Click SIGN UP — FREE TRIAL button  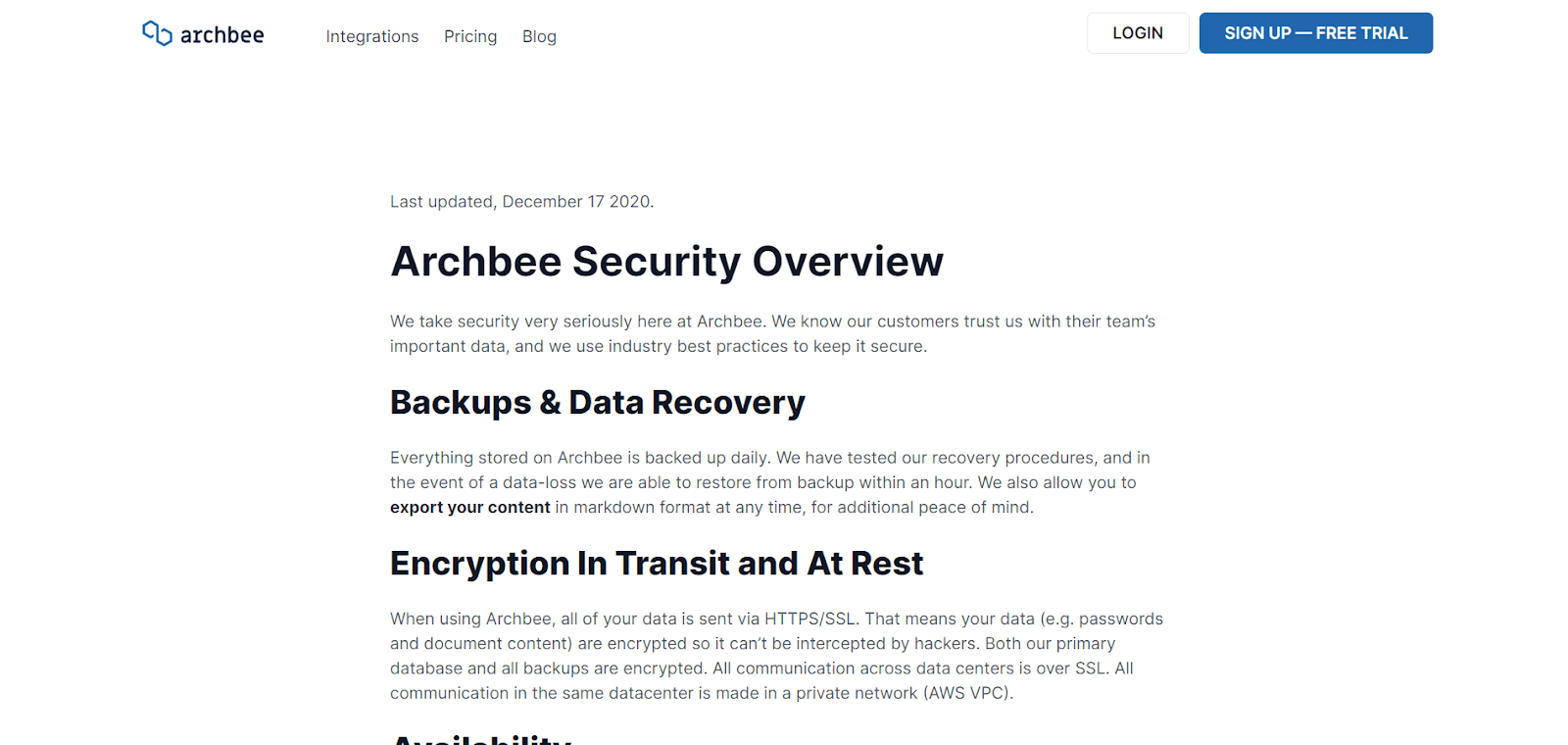pos(1315,33)
